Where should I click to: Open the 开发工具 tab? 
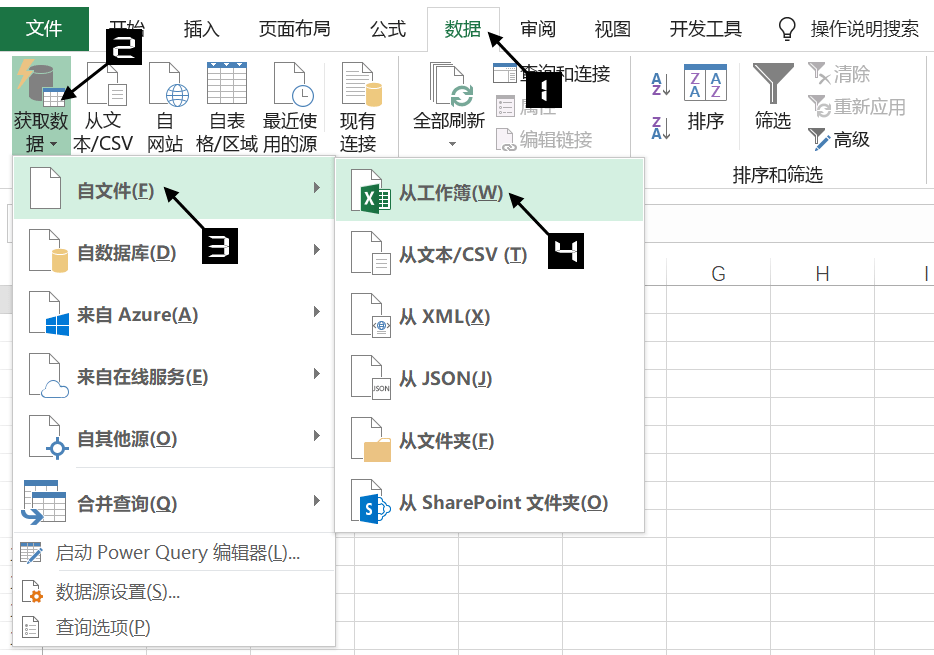pyautogui.click(x=706, y=29)
